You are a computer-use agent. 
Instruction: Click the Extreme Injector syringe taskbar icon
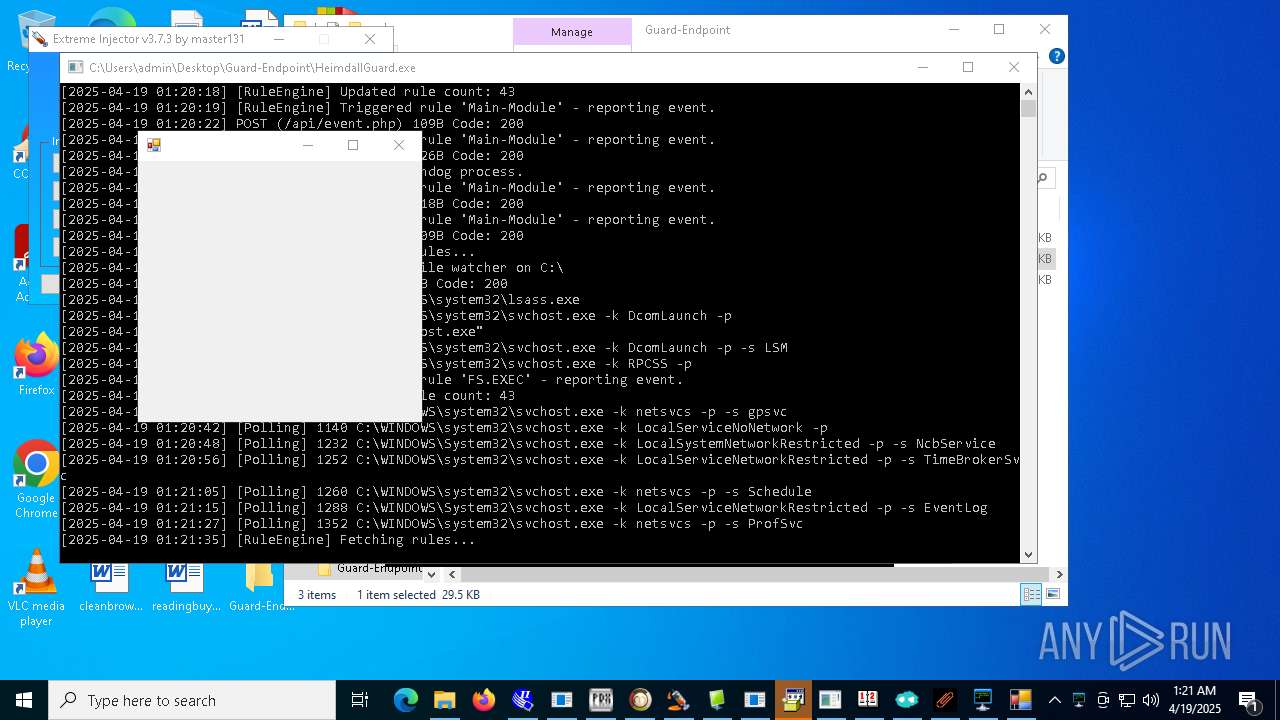coord(678,700)
